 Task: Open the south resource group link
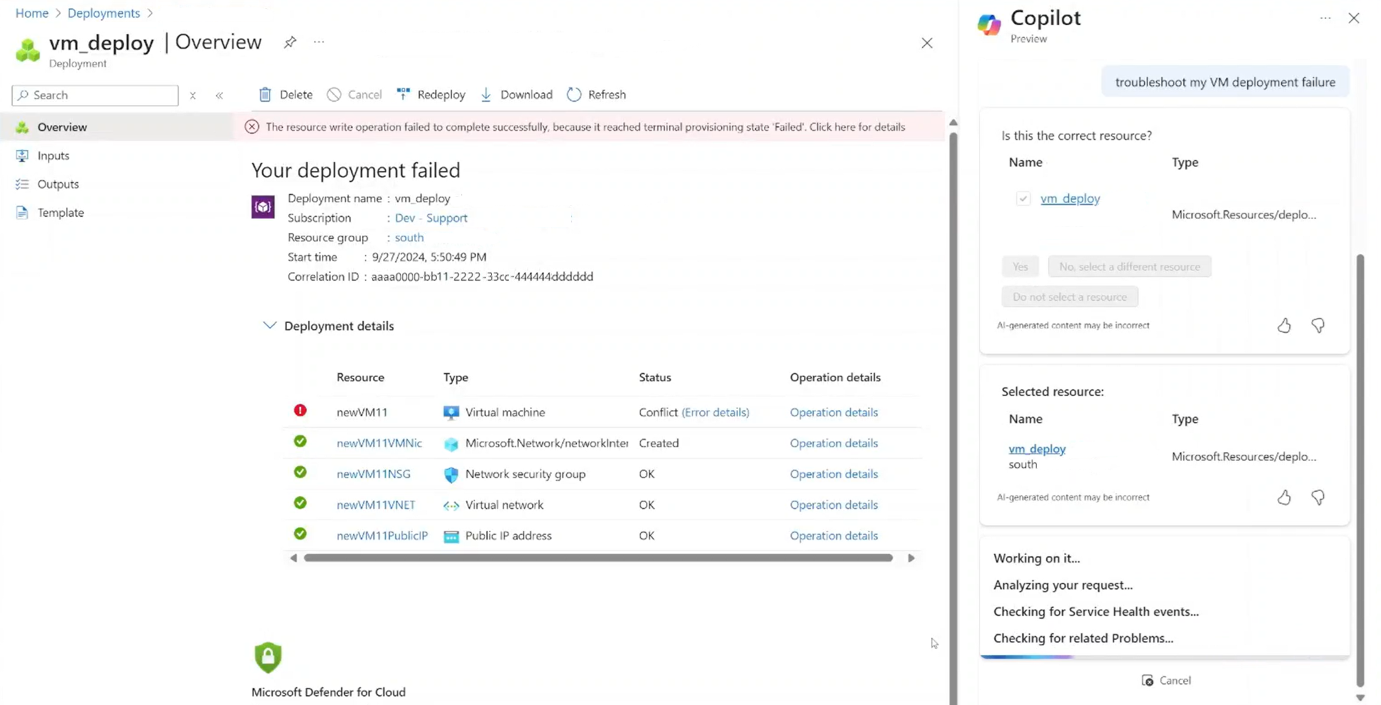click(x=409, y=237)
